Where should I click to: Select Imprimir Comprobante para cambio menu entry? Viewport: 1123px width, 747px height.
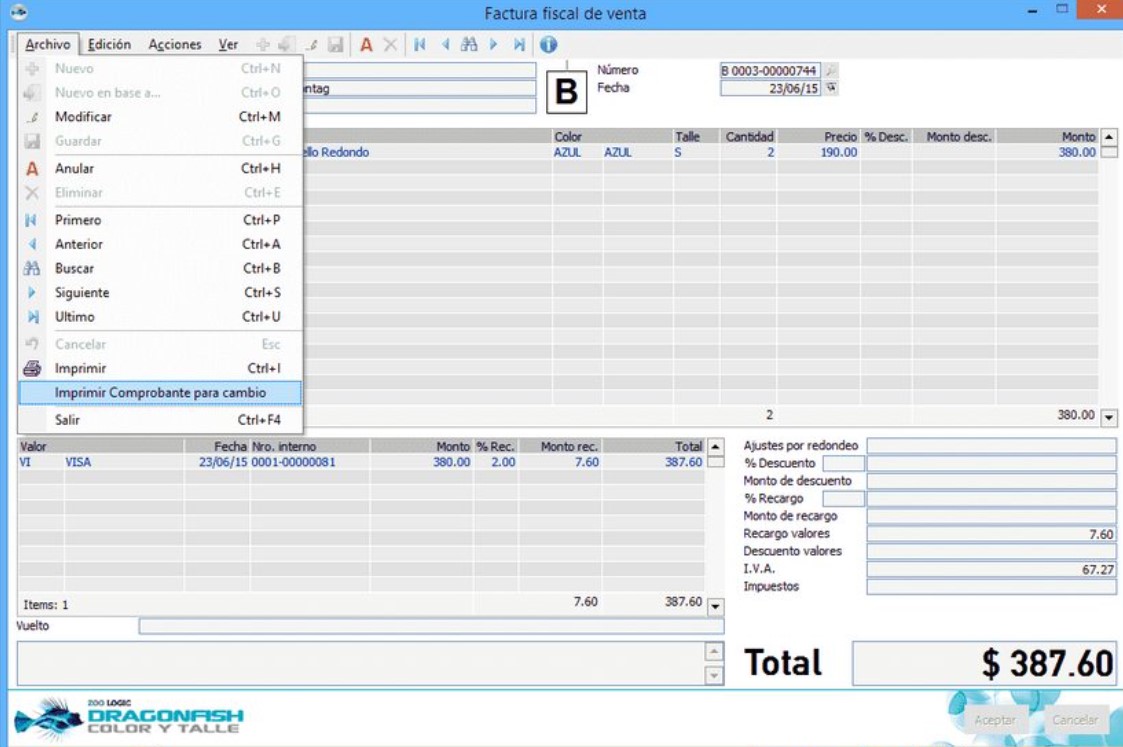pos(160,393)
